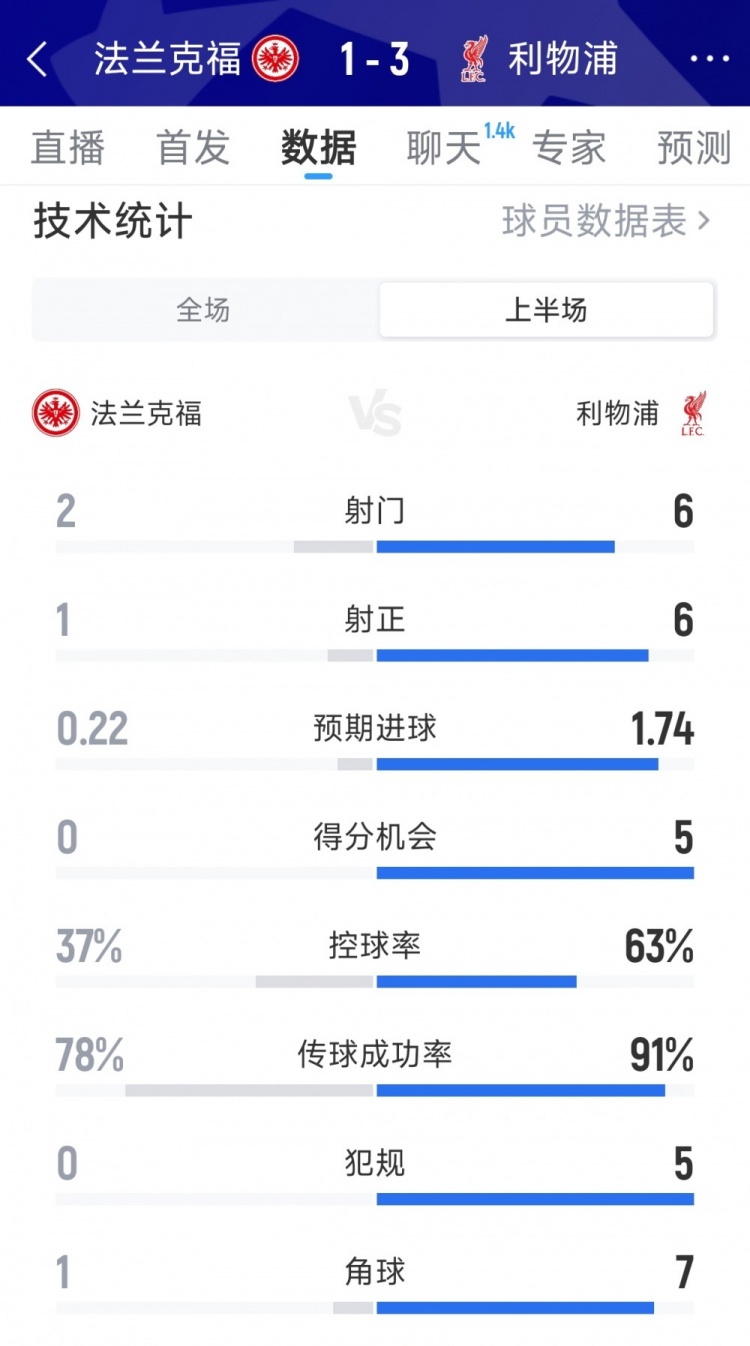750x1346 pixels.
Task: Expand 球员数据表 player data table
Action: (x=606, y=221)
